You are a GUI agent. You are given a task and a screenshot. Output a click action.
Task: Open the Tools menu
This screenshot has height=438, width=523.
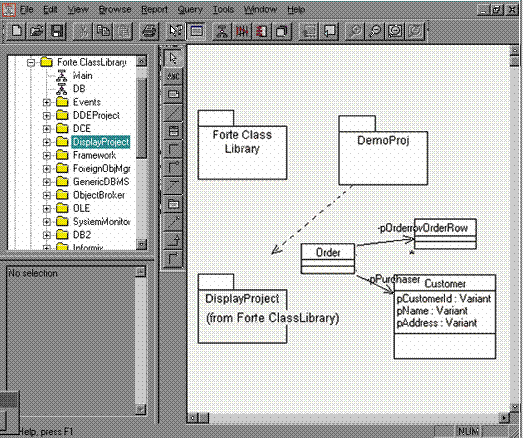(x=223, y=9)
